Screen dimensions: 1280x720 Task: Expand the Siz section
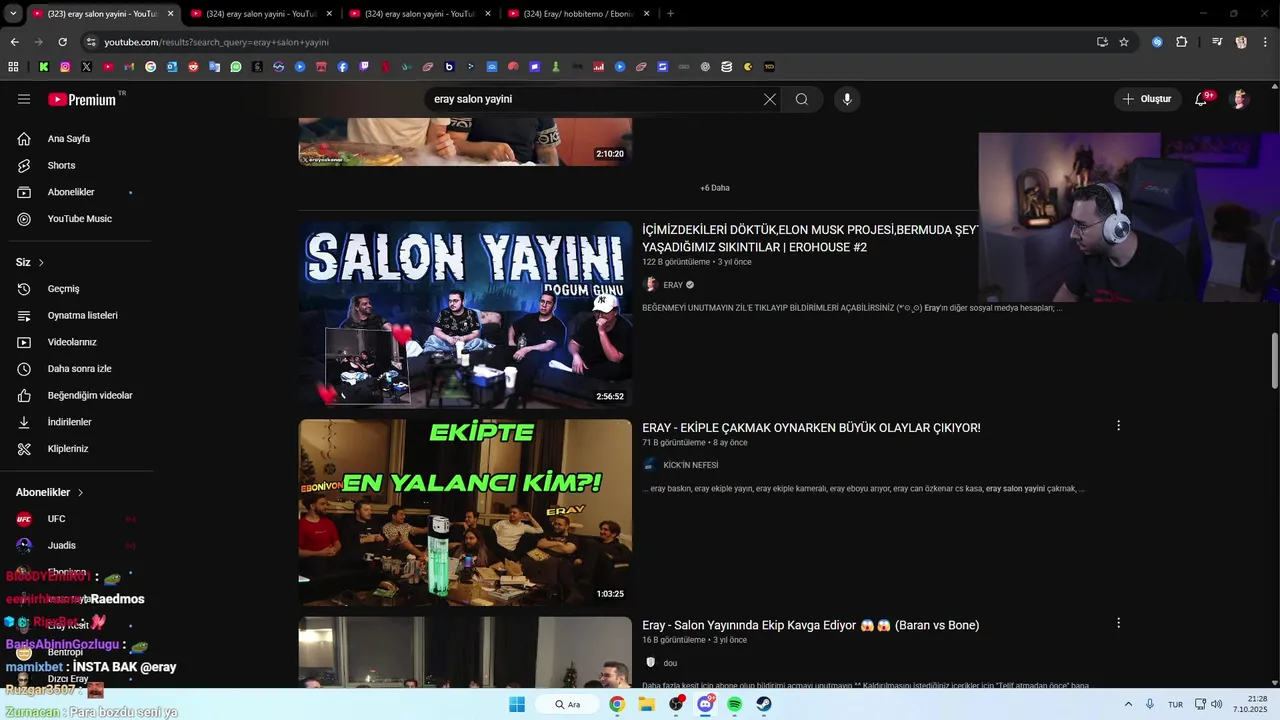click(x=30, y=262)
